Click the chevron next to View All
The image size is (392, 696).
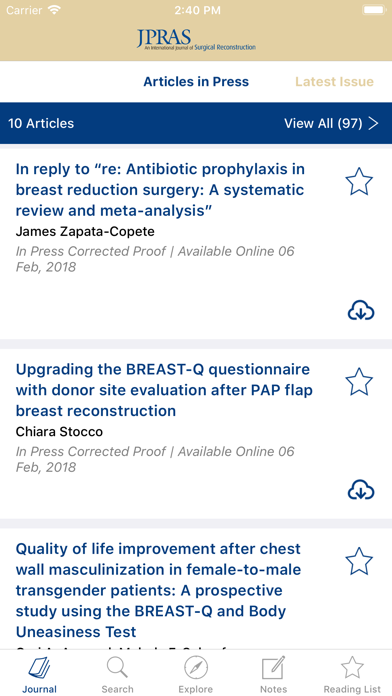(x=374, y=123)
